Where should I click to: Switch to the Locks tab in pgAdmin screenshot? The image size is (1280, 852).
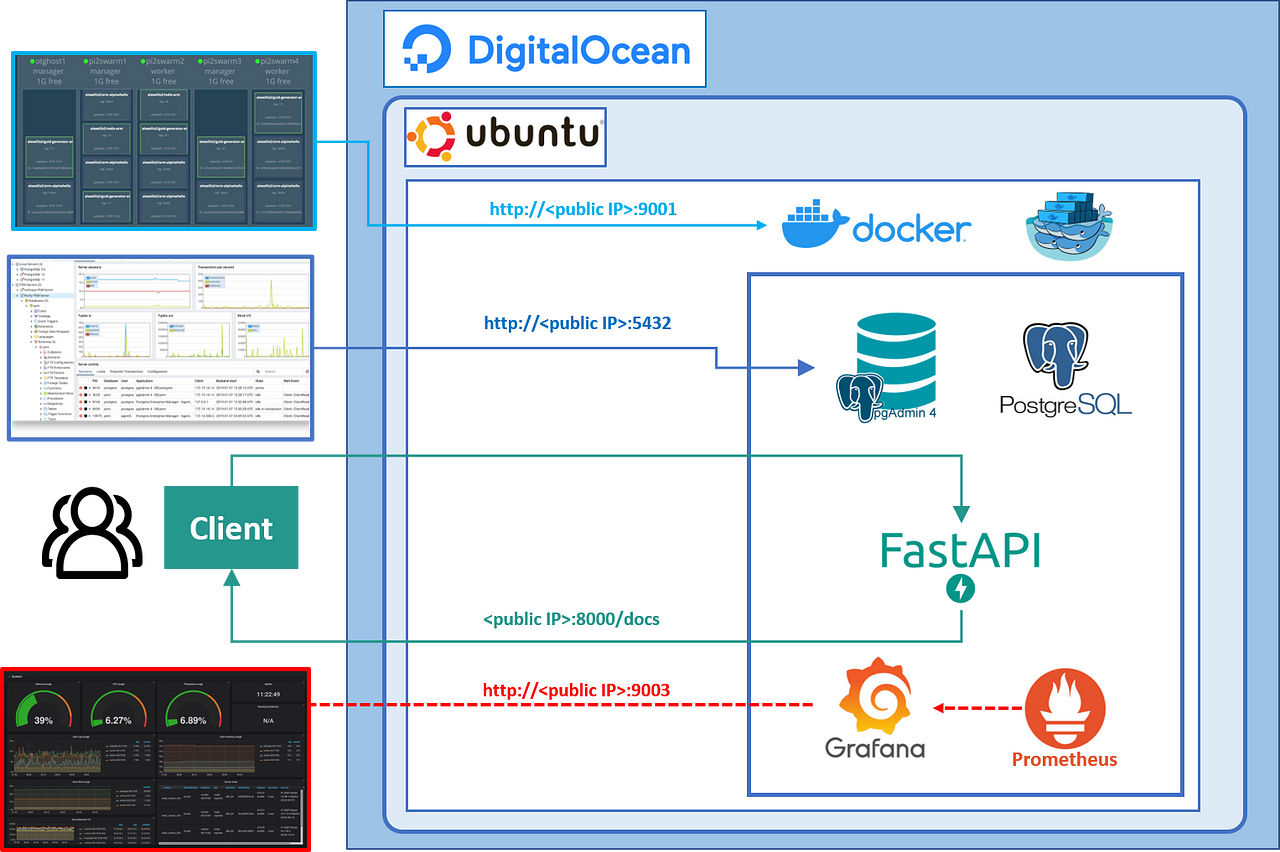[100, 371]
